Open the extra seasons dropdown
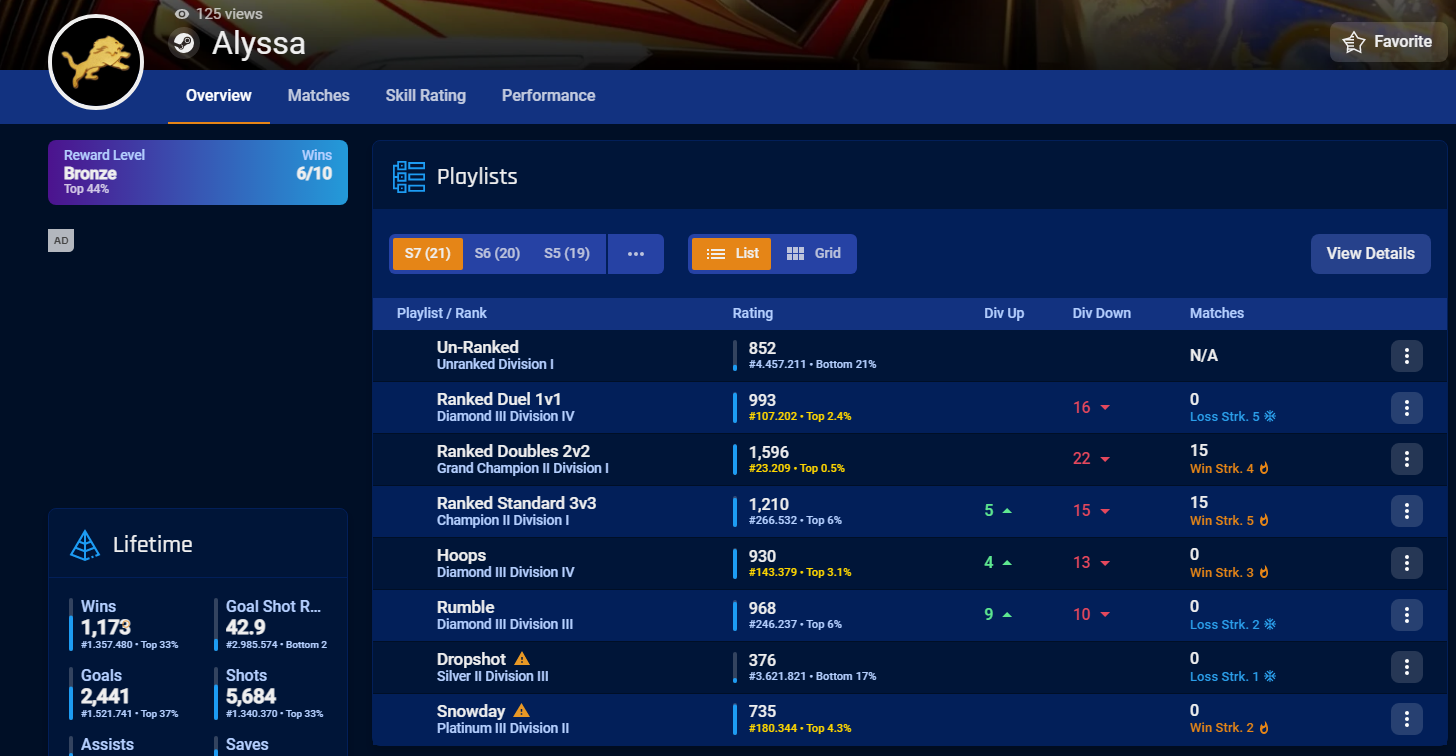 (636, 253)
